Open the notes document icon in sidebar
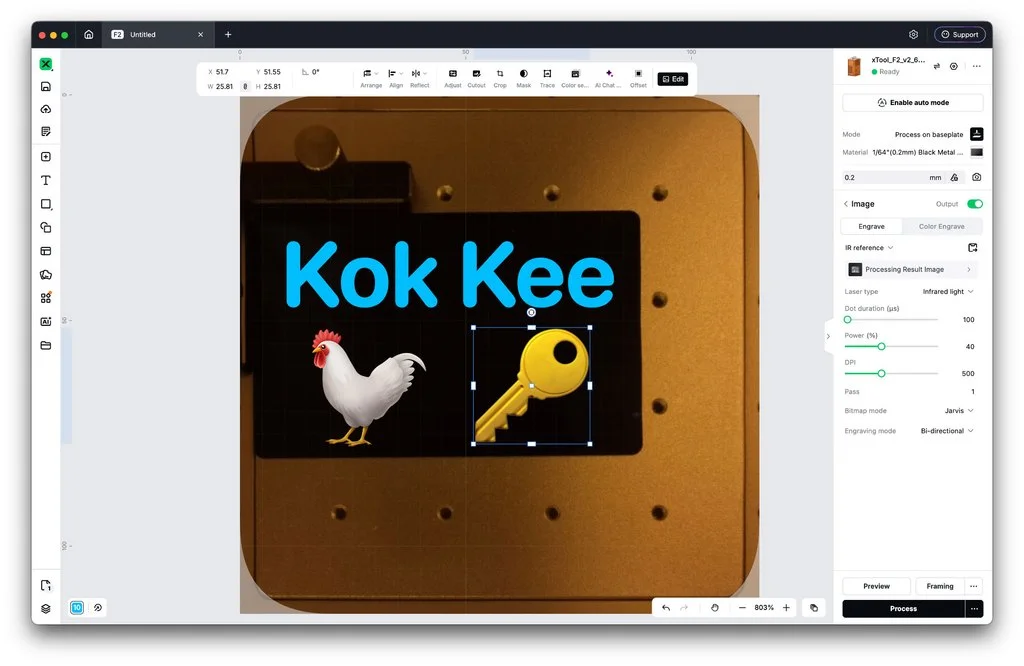The image size is (1024, 666). pyautogui.click(x=46, y=131)
